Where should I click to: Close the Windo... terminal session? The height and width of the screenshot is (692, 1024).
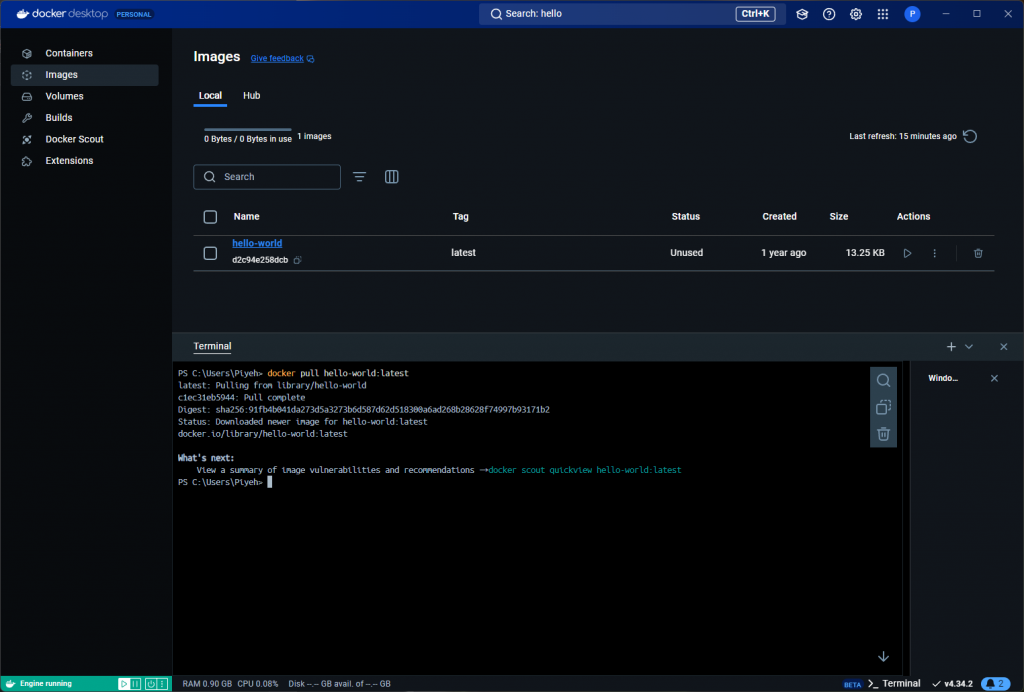994,378
